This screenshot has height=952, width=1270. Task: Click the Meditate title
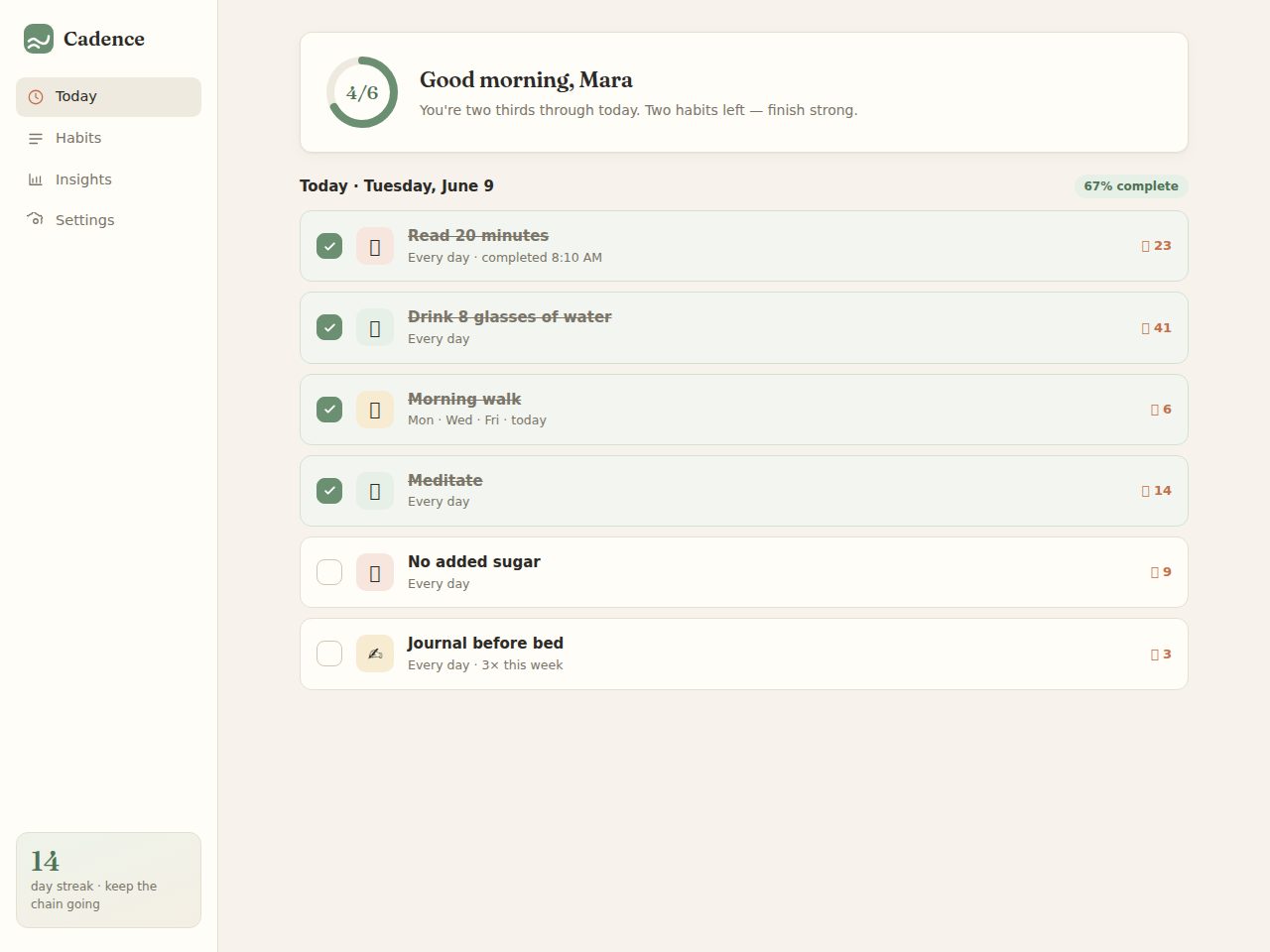[445, 480]
